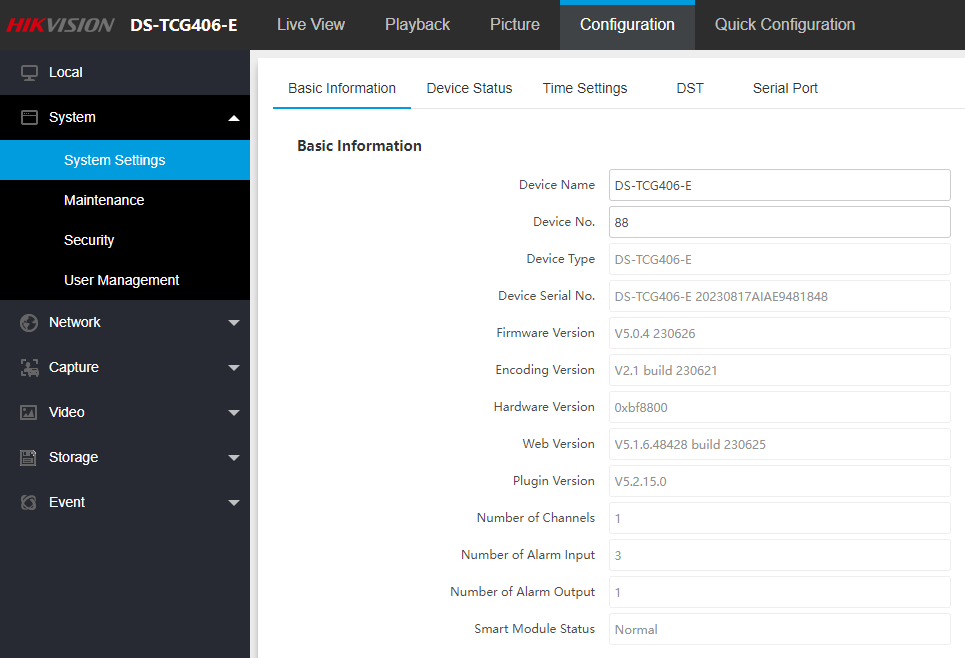Select User Management in sidebar
Screen dimensions: 965x658
click(121, 280)
